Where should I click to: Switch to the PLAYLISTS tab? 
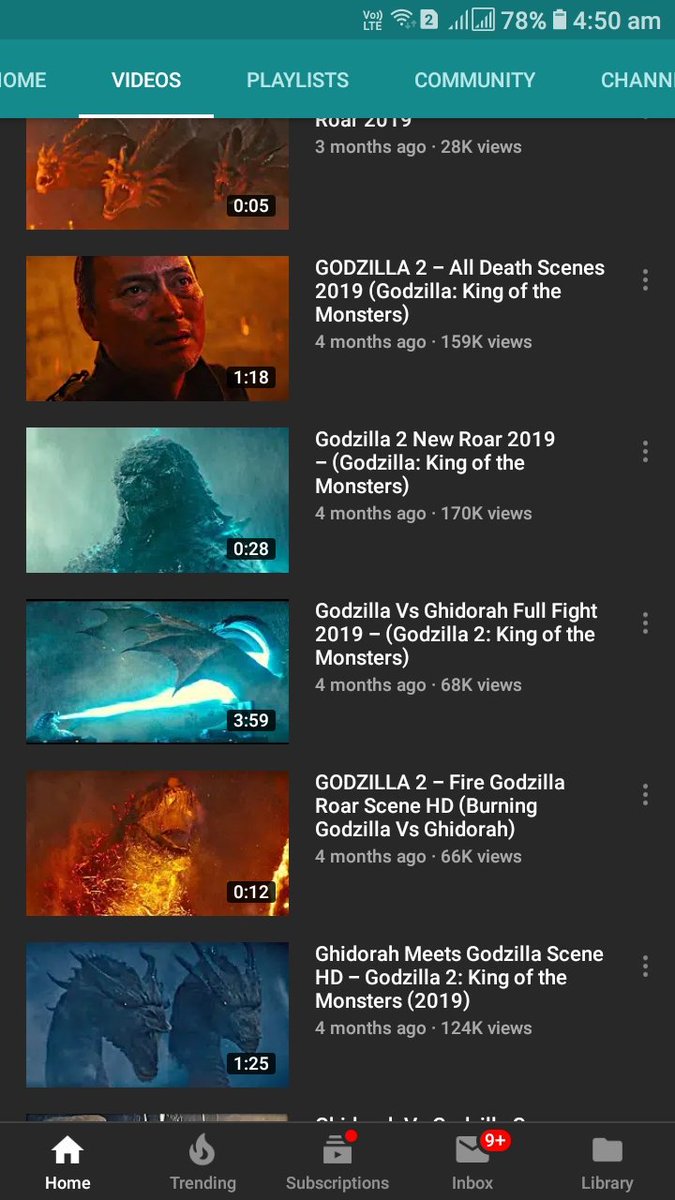(x=298, y=80)
